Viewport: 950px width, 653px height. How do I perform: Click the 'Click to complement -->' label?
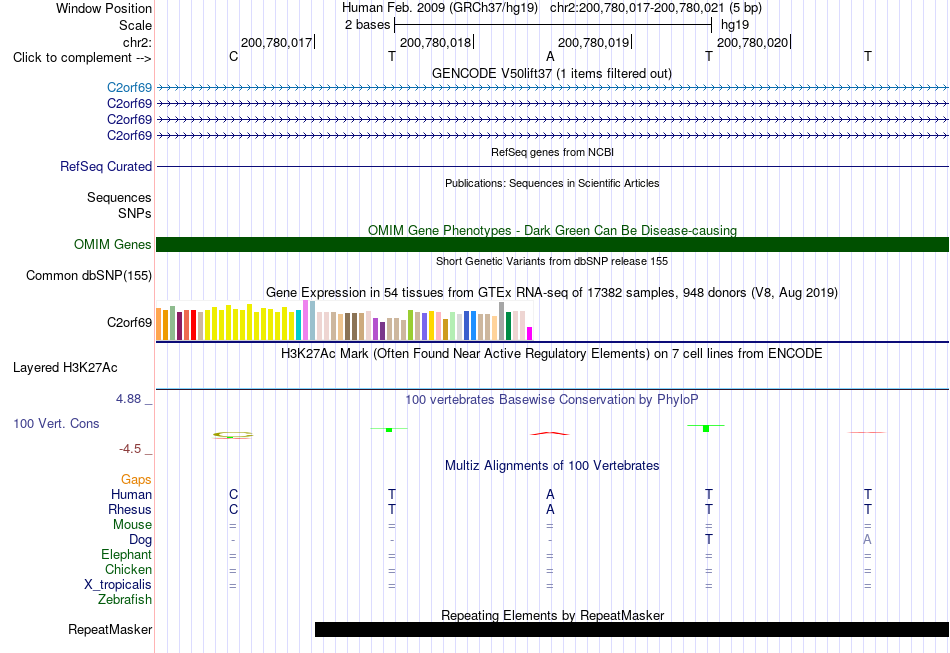click(x=82, y=58)
